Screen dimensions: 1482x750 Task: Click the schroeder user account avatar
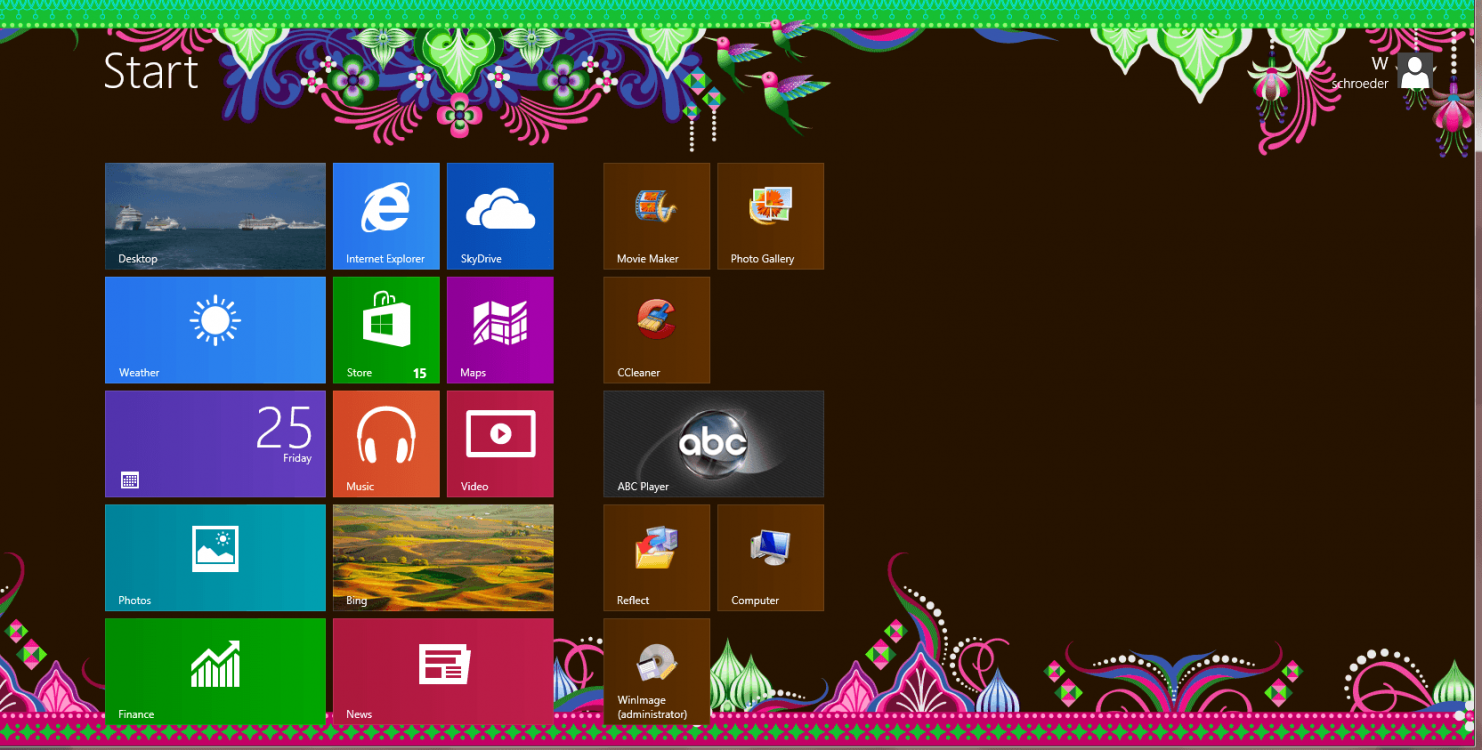(1413, 71)
